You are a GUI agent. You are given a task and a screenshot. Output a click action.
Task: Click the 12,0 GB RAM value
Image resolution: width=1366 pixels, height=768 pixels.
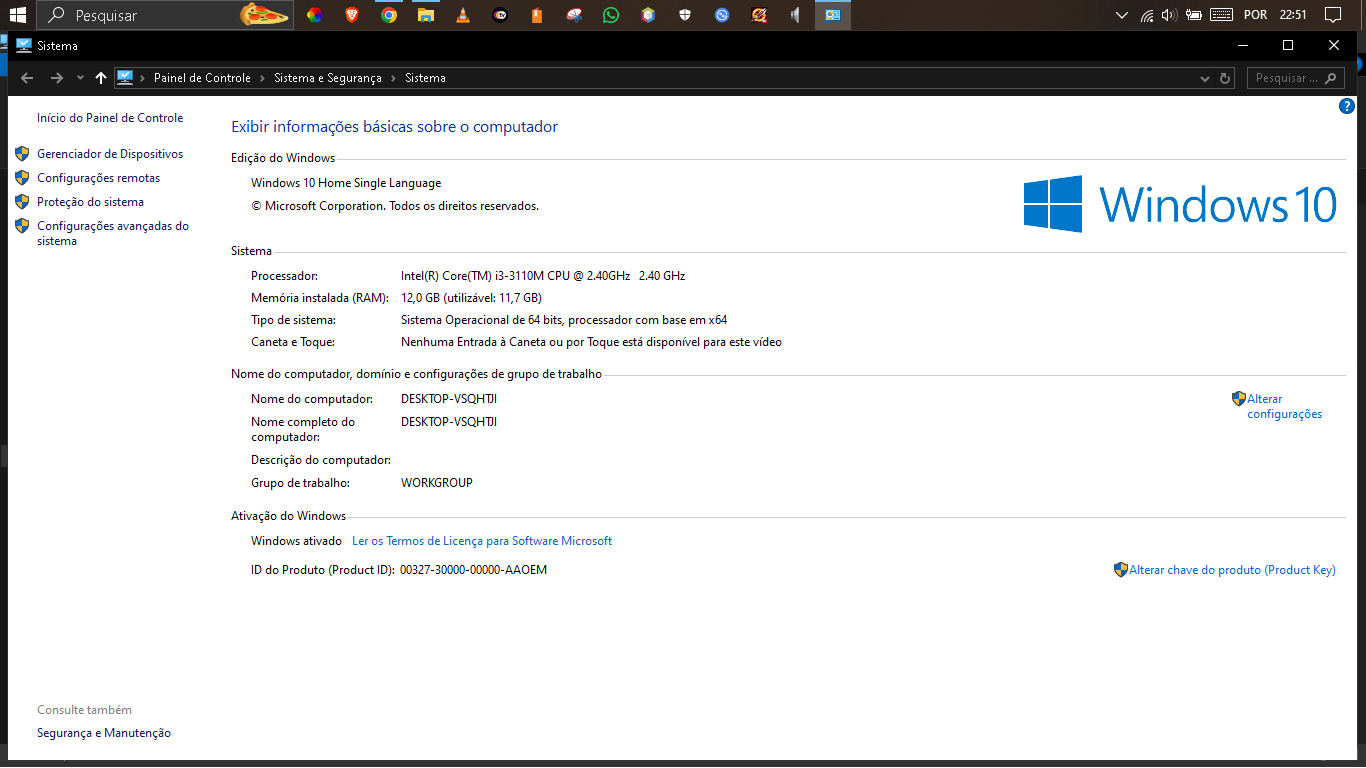[471, 298]
